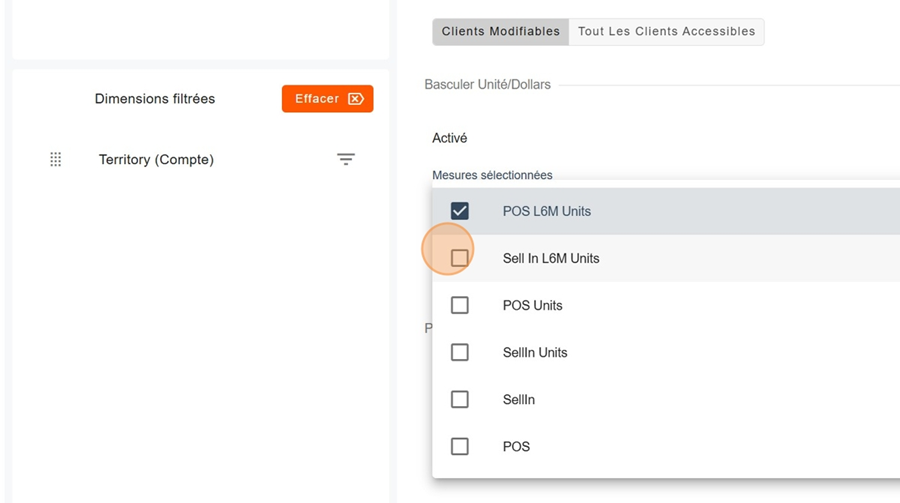
Task: Uncheck the POS L6M Units checkbox
Action: (x=460, y=211)
